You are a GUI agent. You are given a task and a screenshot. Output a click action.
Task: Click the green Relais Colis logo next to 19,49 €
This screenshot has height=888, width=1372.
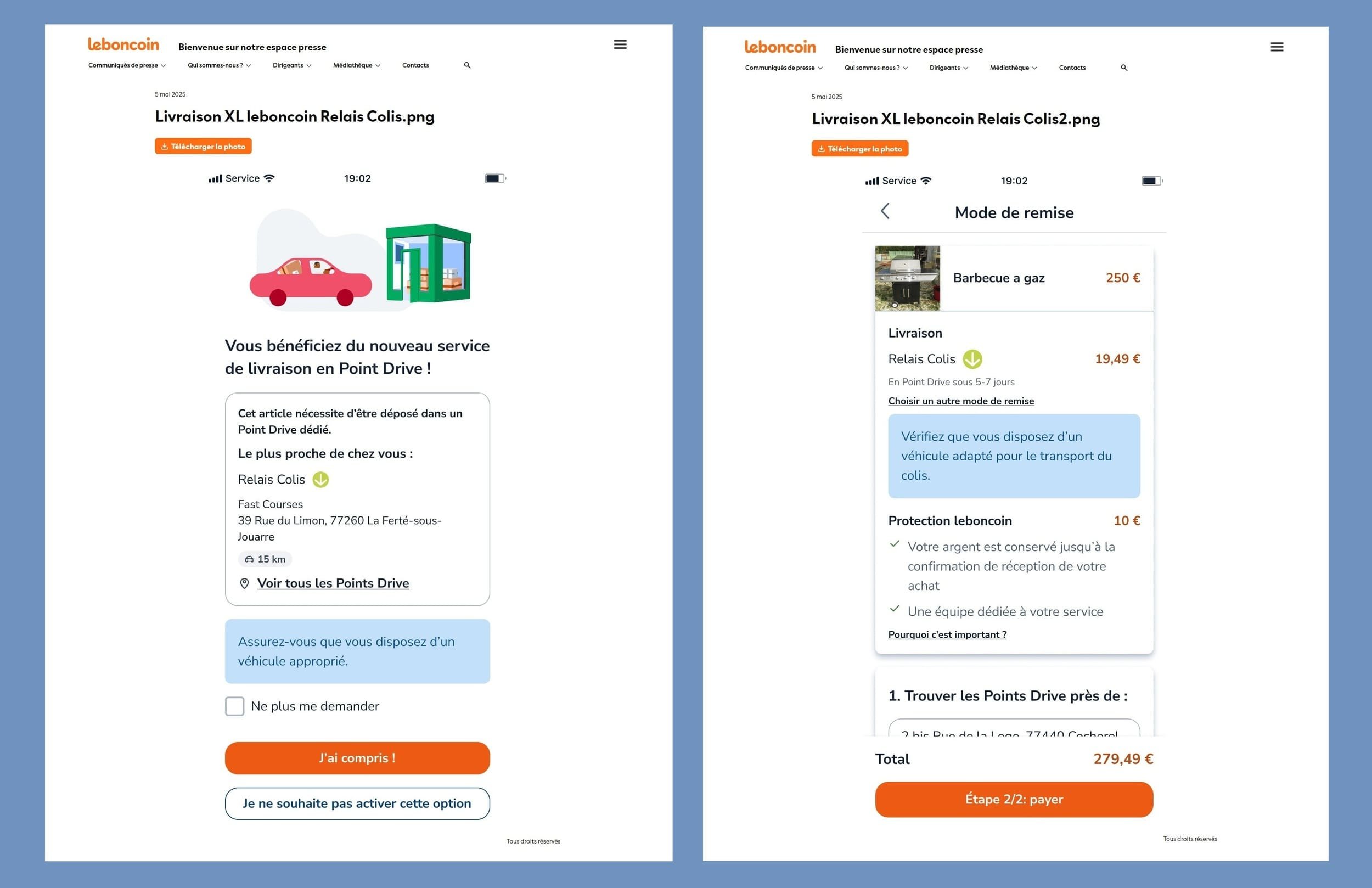click(x=972, y=359)
